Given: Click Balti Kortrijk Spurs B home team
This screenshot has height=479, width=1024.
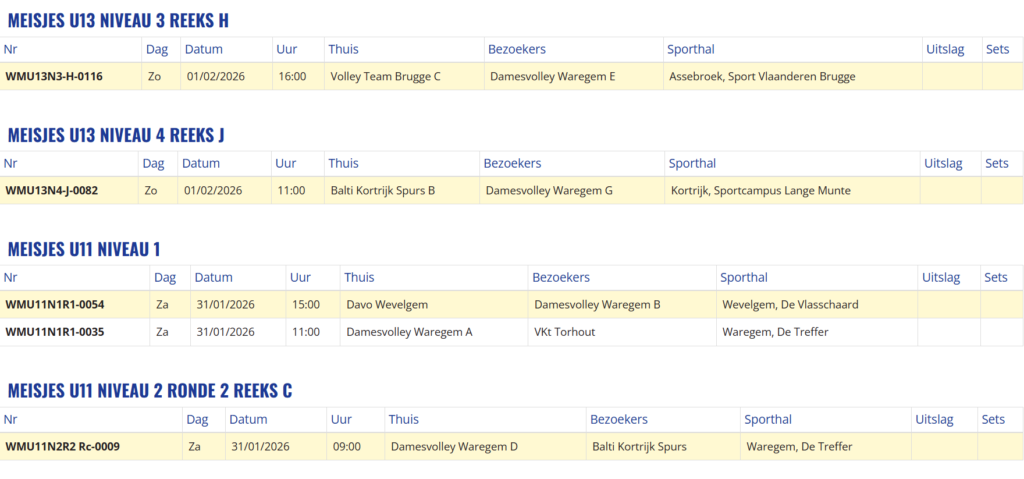Looking at the screenshot, I should pos(382,190).
